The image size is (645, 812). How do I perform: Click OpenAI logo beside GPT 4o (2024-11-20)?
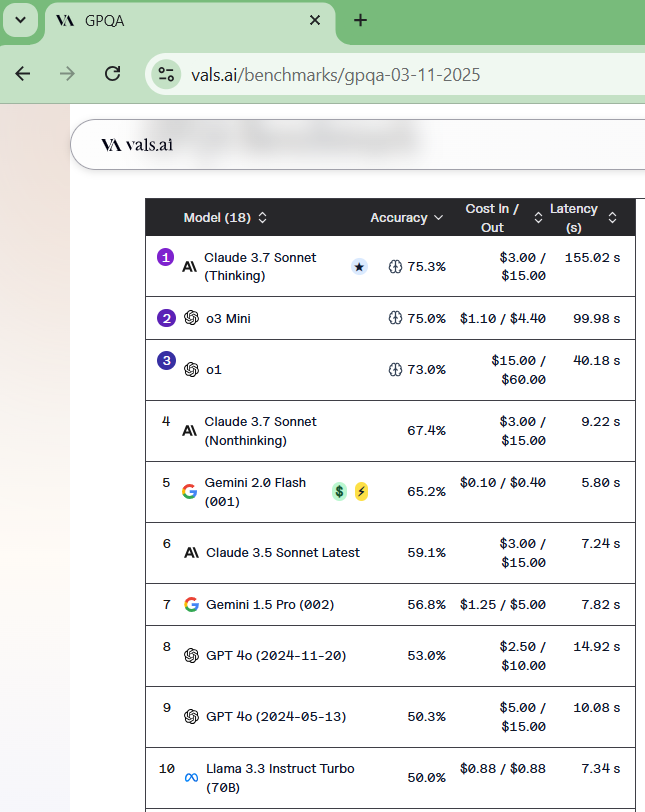pos(192,656)
